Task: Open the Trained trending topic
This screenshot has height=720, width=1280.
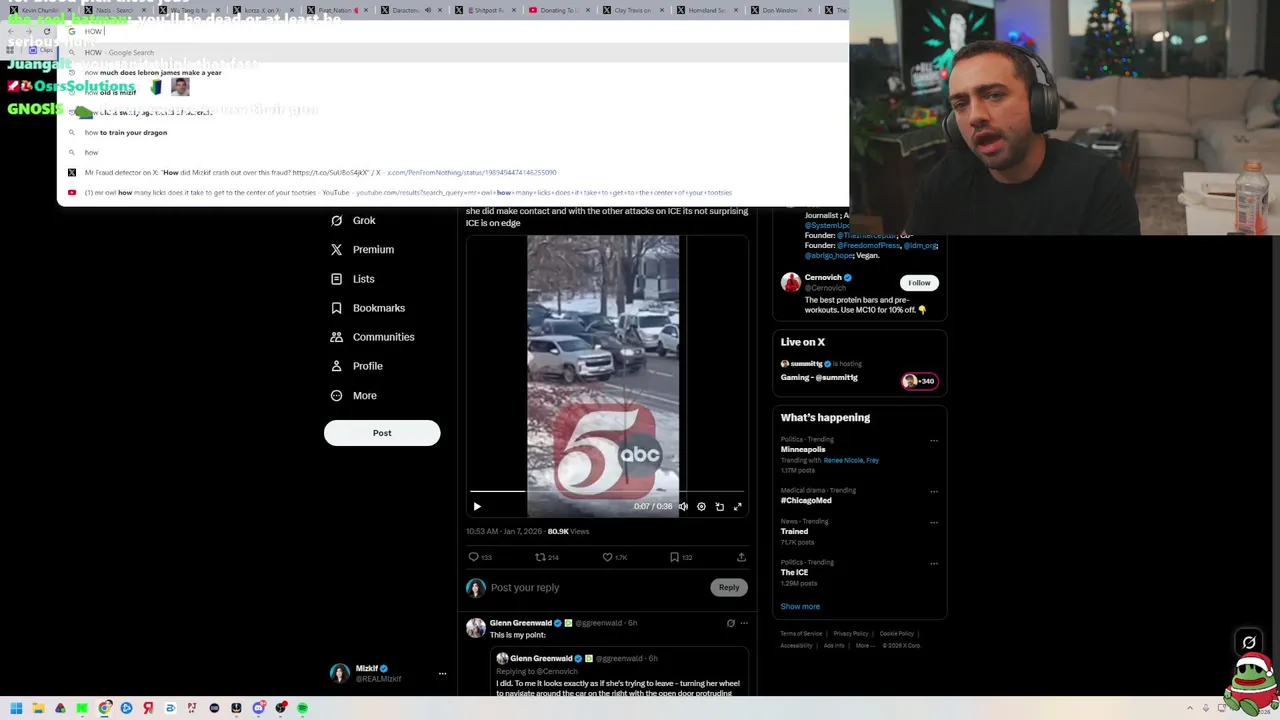Action: 794,531
